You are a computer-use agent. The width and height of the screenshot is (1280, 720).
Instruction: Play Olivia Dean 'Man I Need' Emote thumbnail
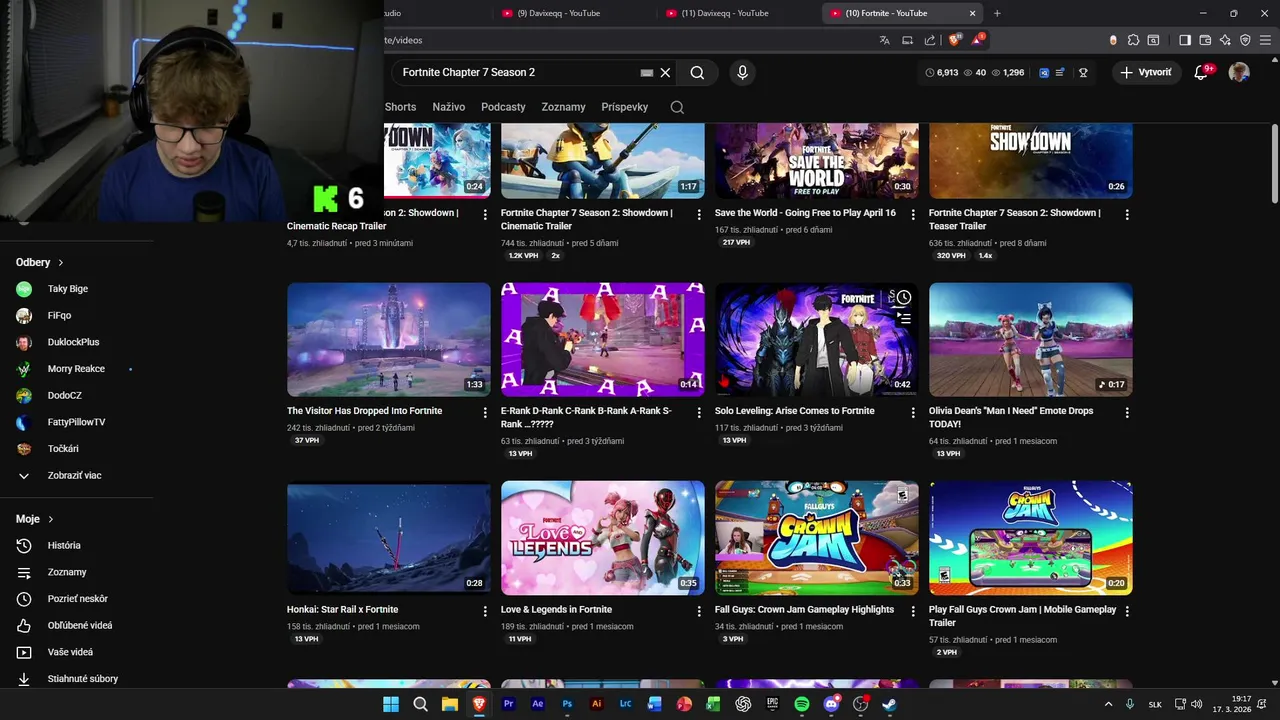click(1031, 340)
